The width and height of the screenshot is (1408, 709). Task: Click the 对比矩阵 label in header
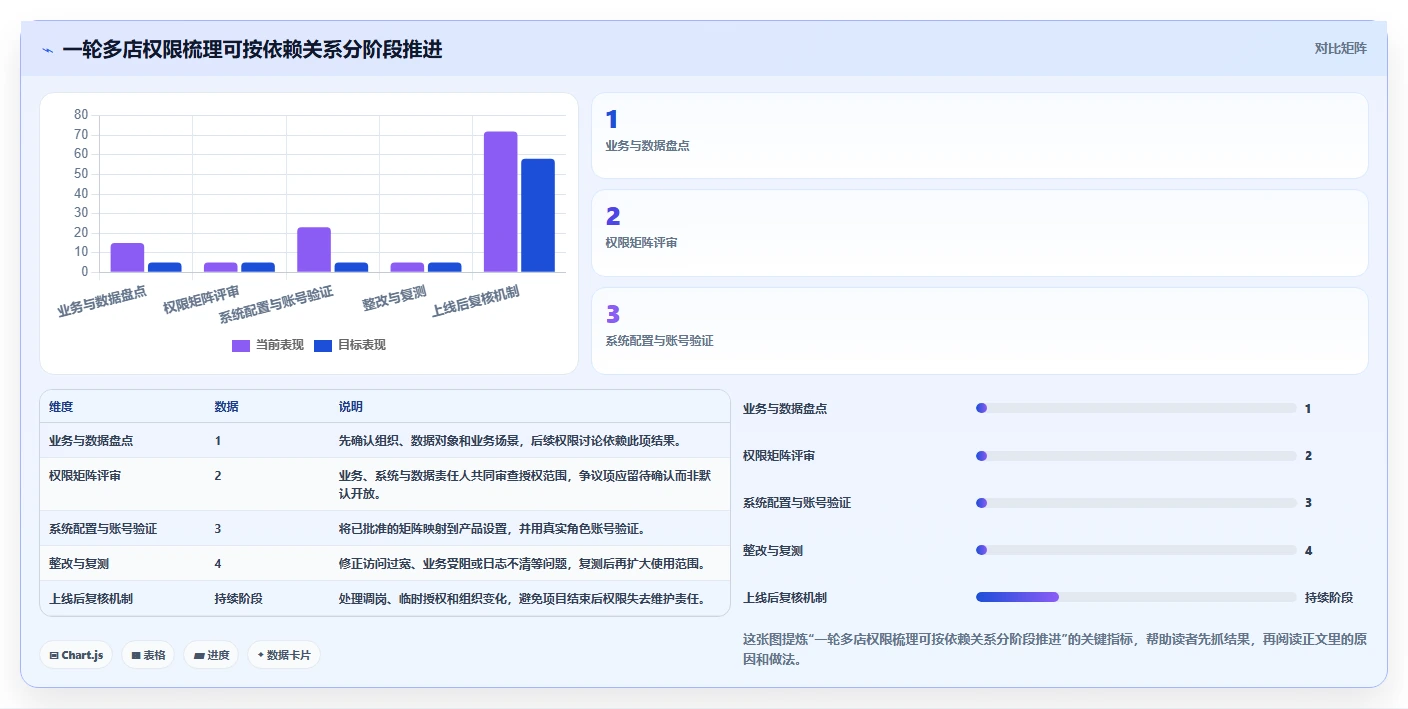(x=1340, y=48)
